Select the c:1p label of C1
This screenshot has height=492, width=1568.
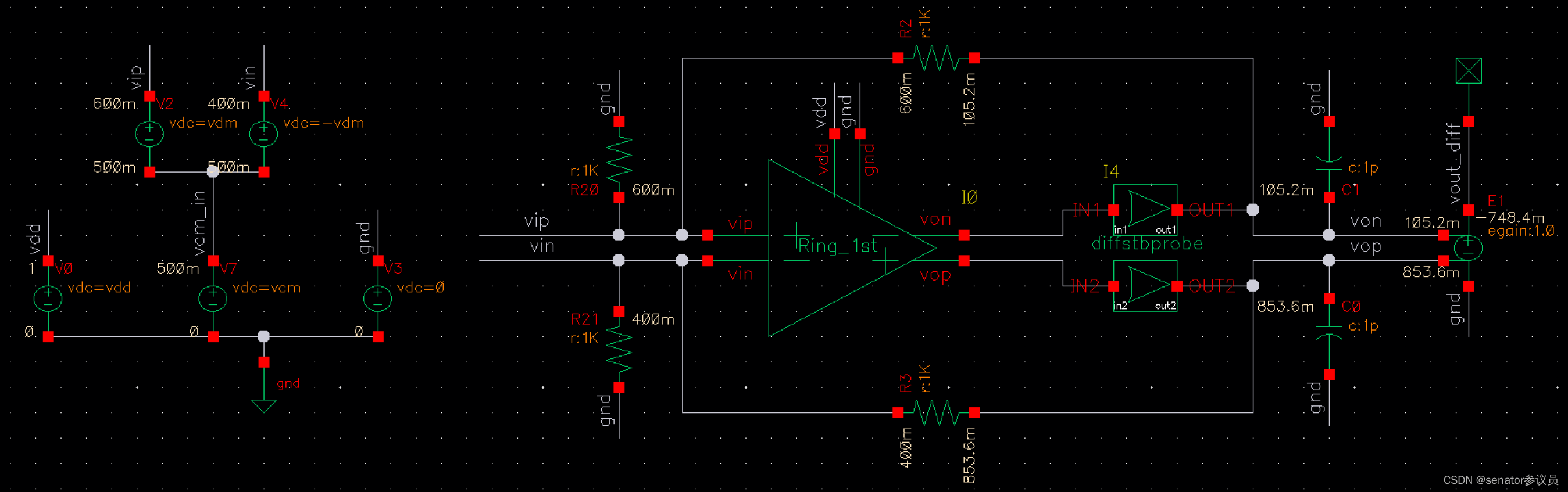[1363, 167]
